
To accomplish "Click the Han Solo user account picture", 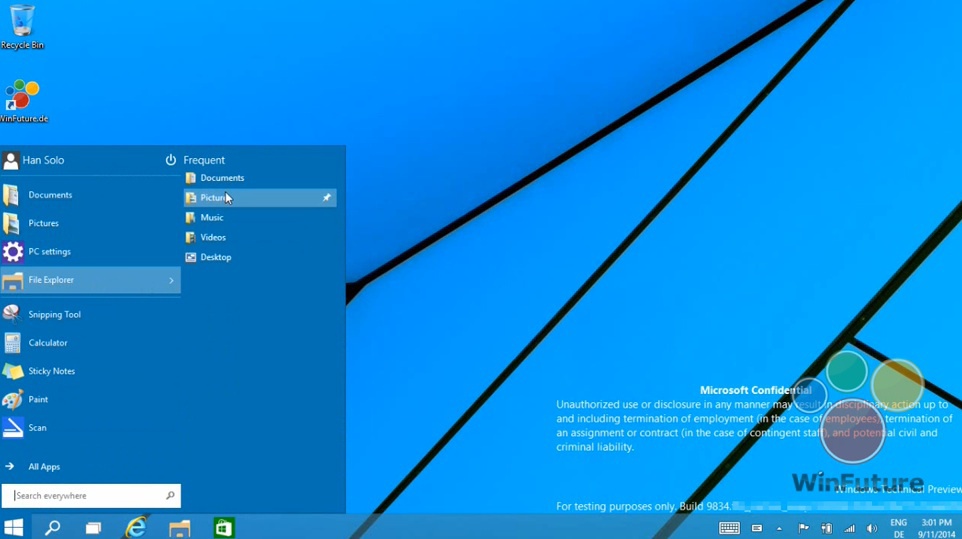I will (10, 161).
